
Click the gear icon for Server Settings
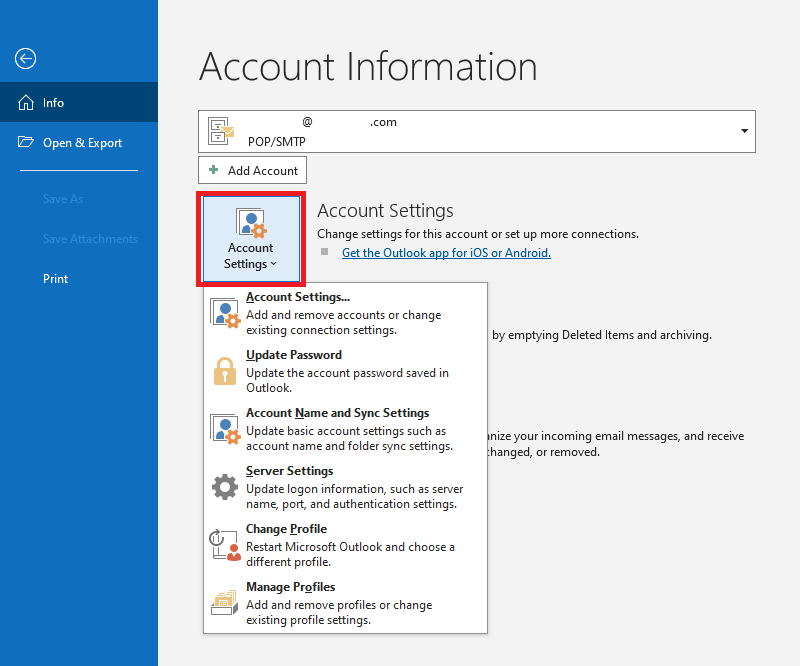(x=224, y=487)
